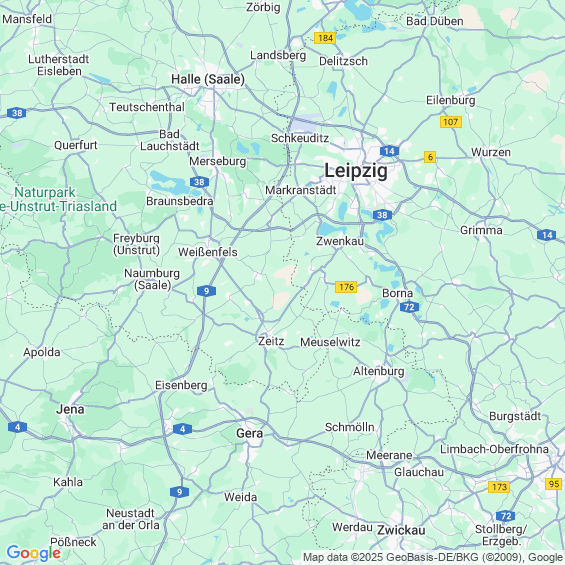Click the Zeitz town label
The image size is (565, 565).
coord(271,341)
